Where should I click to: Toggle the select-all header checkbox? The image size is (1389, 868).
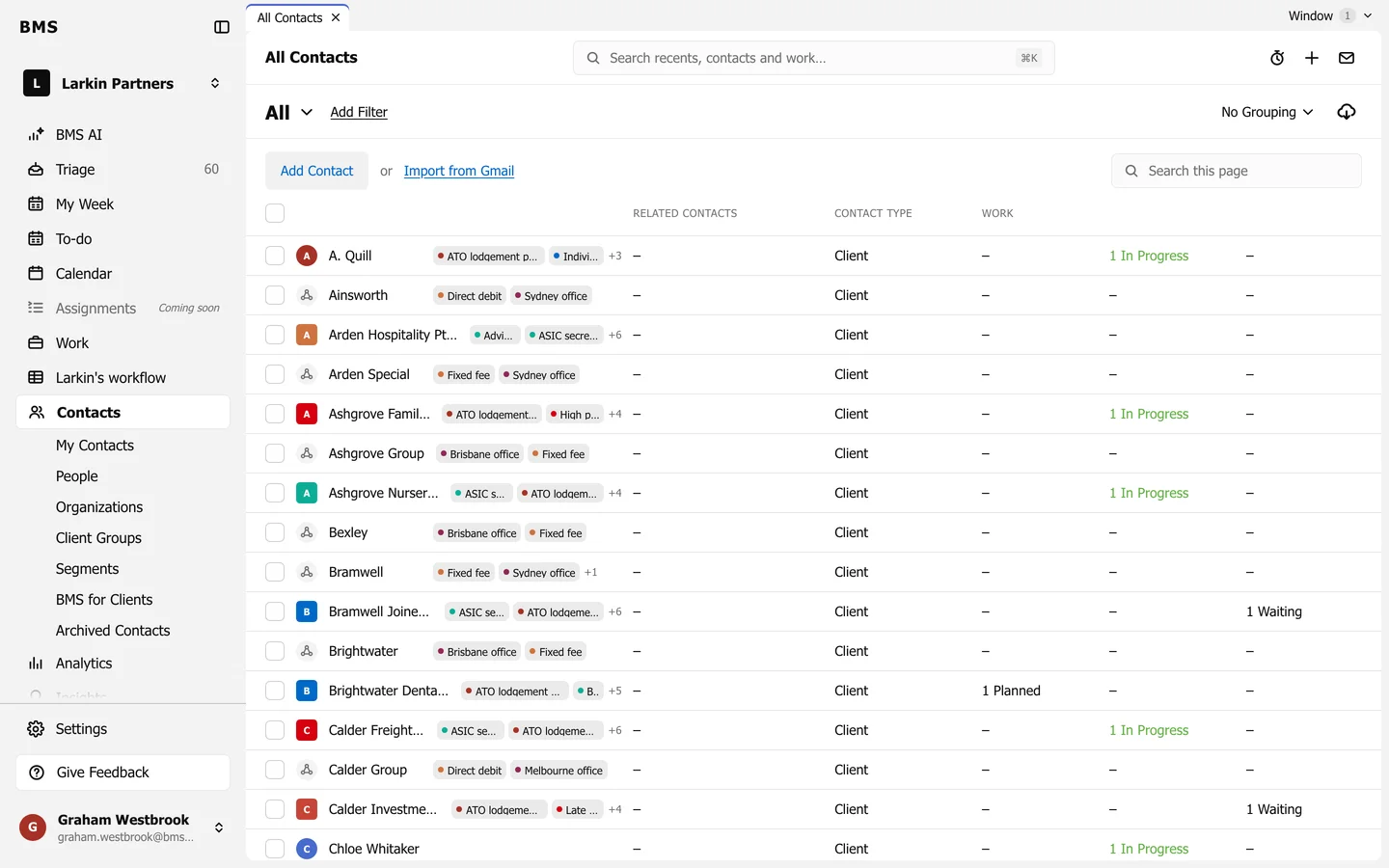(275, 213)
